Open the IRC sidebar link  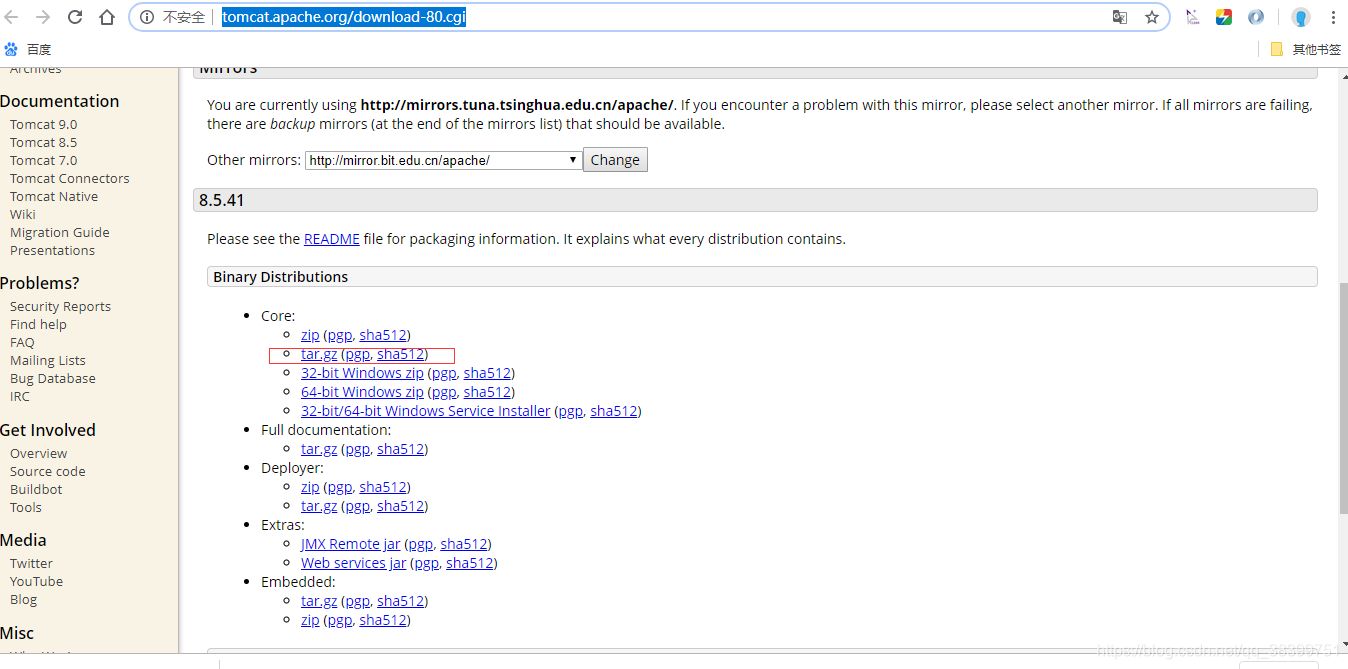click(20, 396)
